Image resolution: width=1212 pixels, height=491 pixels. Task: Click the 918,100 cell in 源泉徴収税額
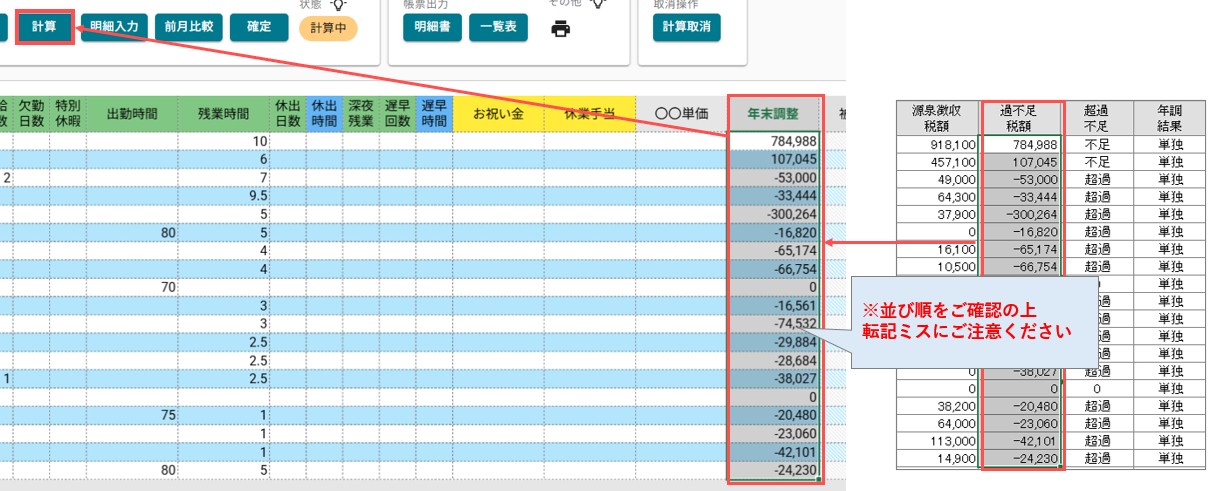pyautogui.click(x=940, y=145)
